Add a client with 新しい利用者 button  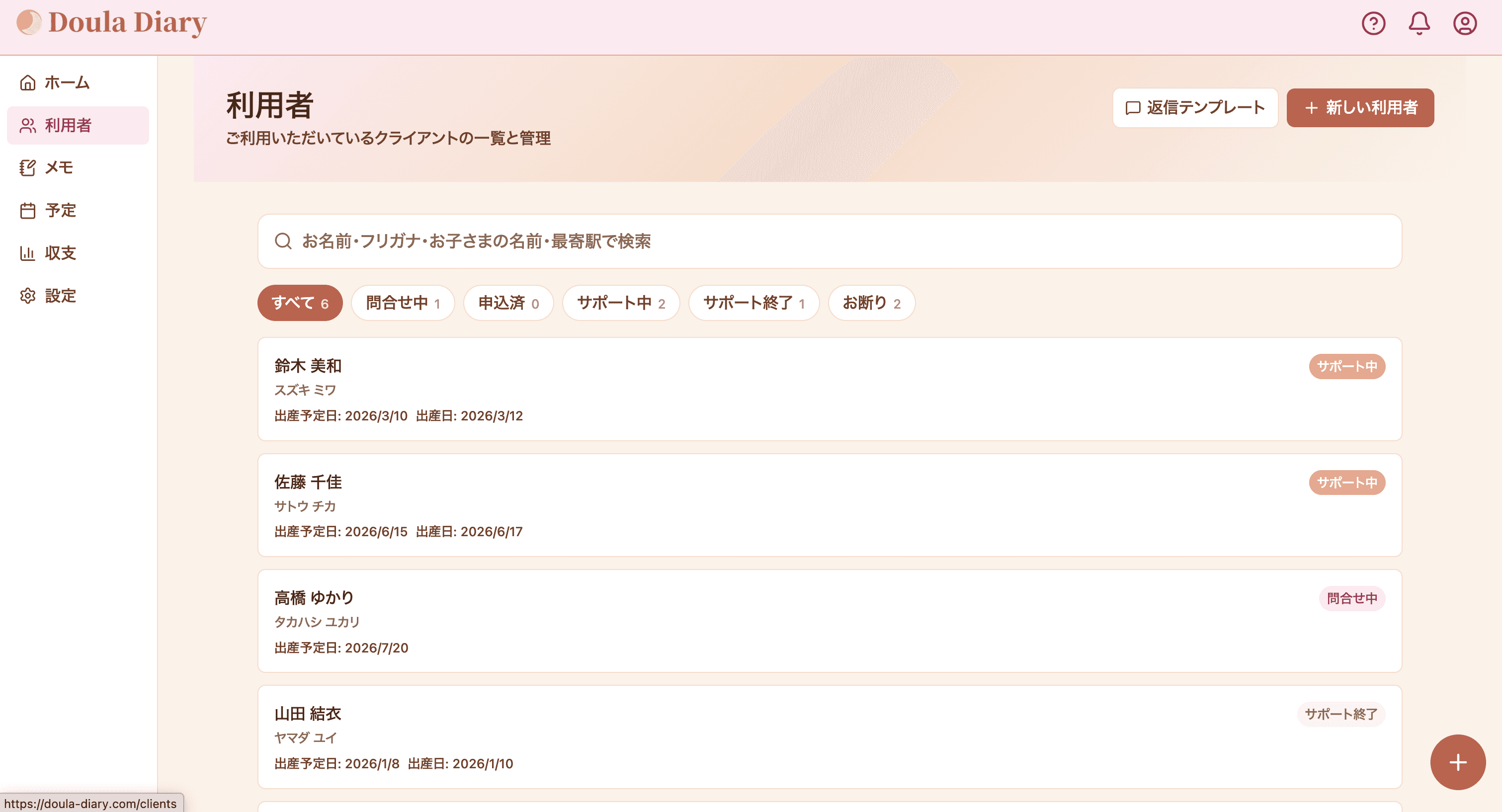pyautogui.click(x=1360, y=108)
